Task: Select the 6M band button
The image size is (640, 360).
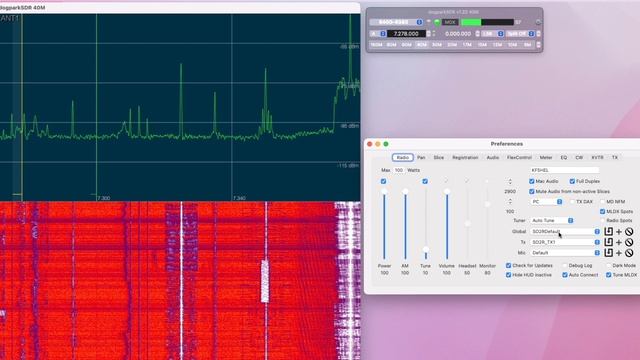Action: pyautogui.click(x=527, y=44)
